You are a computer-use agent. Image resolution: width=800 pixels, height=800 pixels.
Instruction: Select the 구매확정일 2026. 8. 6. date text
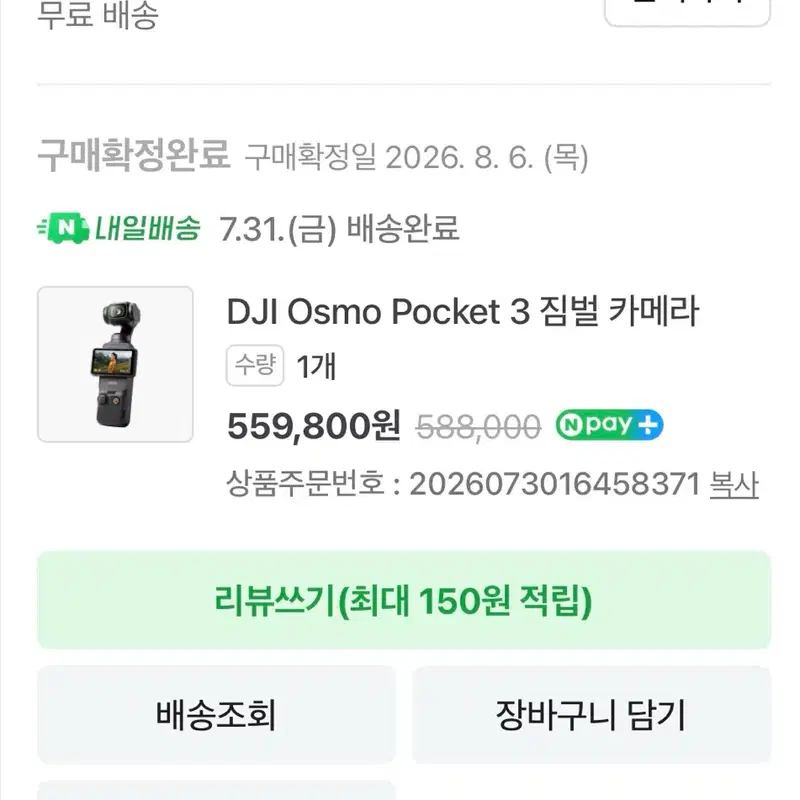416,157
